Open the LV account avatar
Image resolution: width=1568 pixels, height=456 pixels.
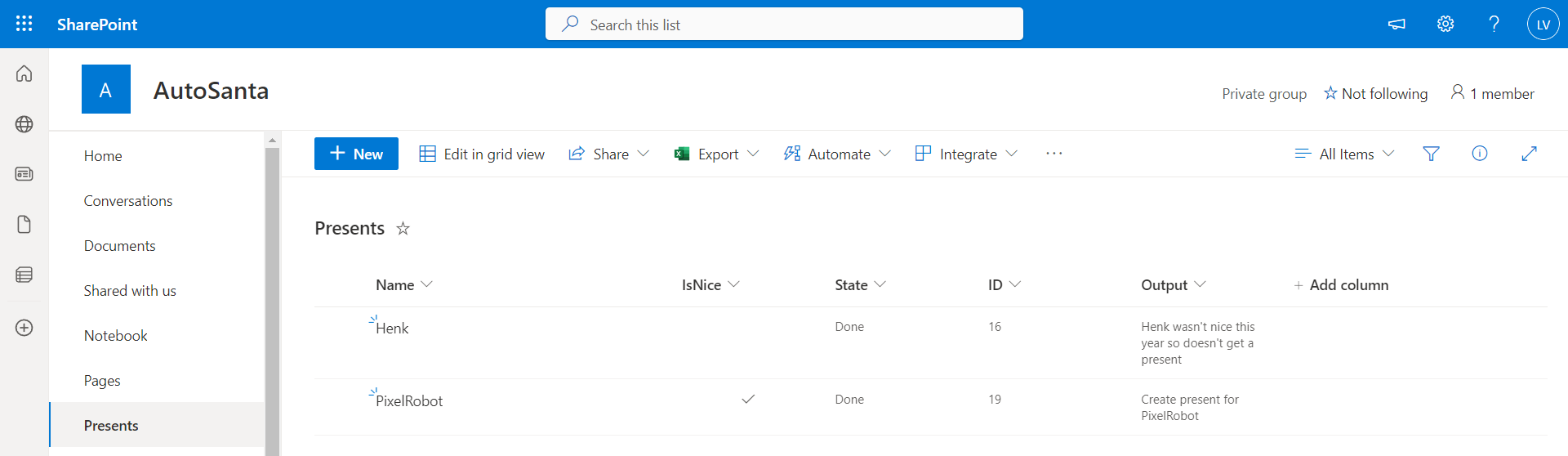(1543, 24)
